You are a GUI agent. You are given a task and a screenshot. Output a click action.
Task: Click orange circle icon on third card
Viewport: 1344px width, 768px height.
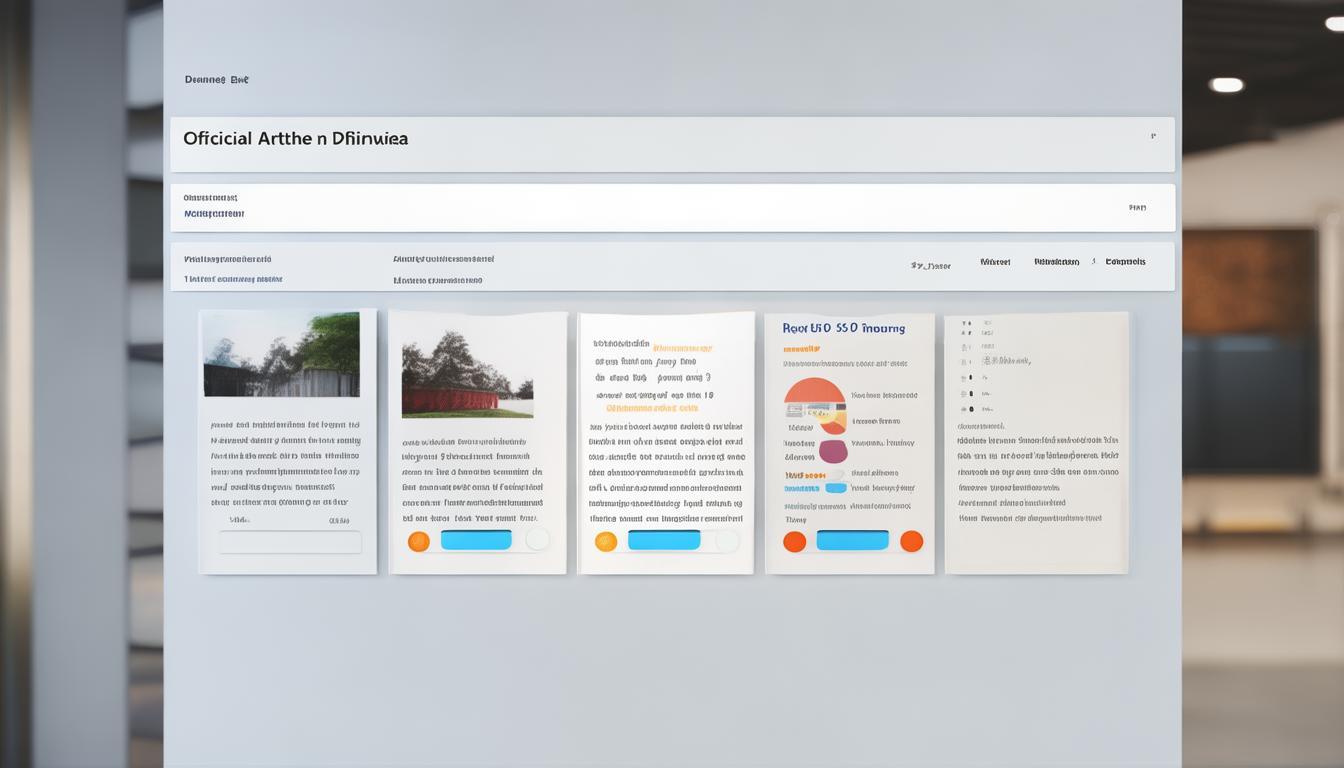click(606, 541)
